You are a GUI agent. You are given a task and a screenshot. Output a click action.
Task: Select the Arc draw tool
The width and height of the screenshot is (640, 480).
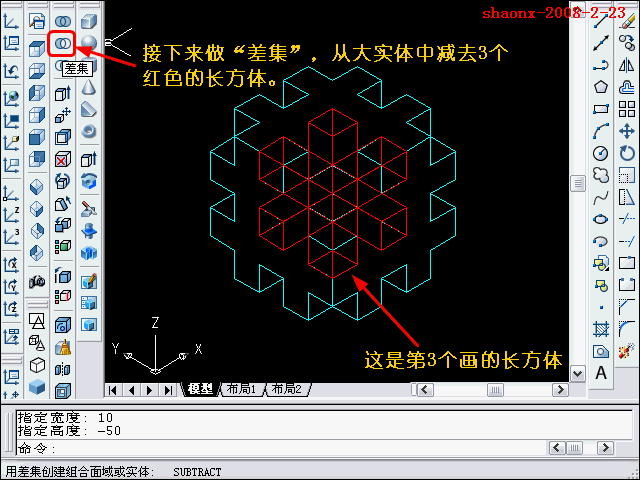pos(601,131)
